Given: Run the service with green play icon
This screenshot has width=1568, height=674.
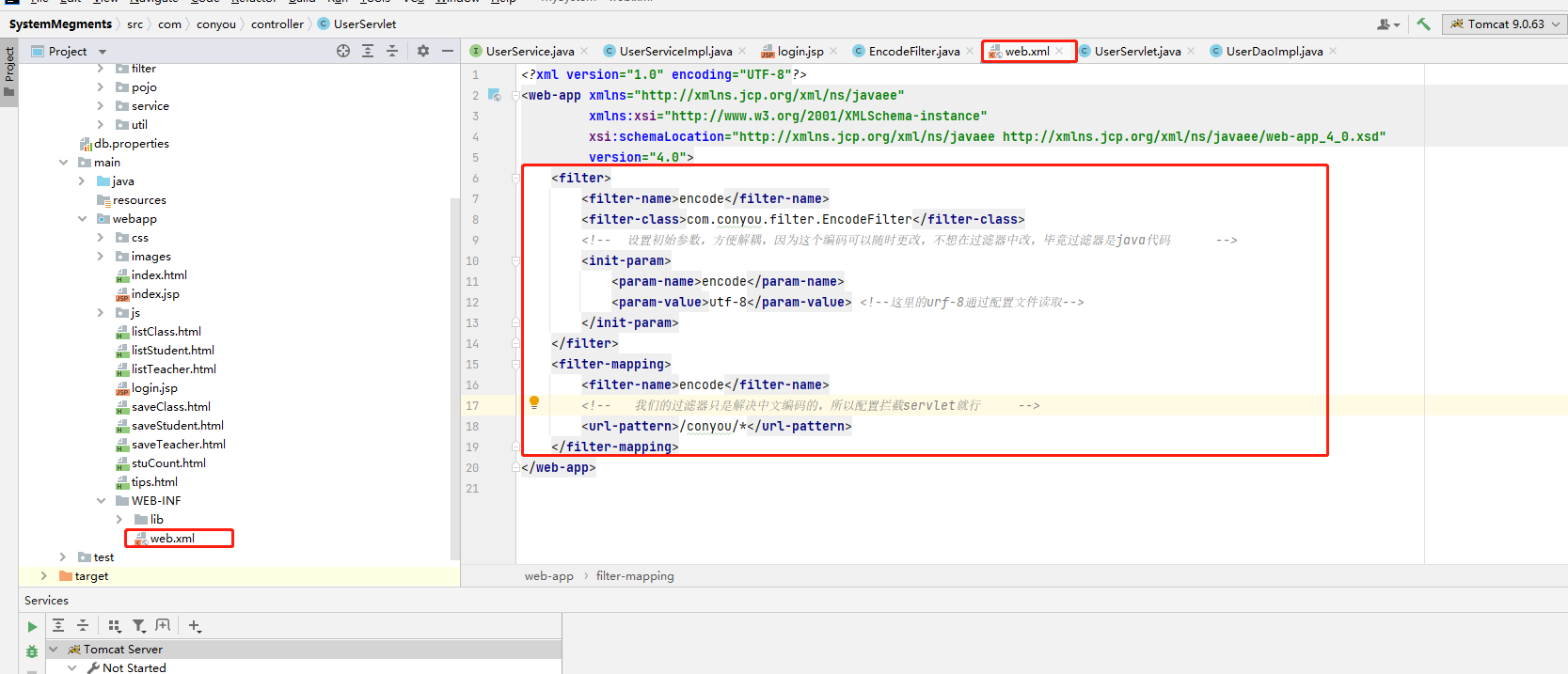Looking at the screenshot, I should tap(32, 627).
